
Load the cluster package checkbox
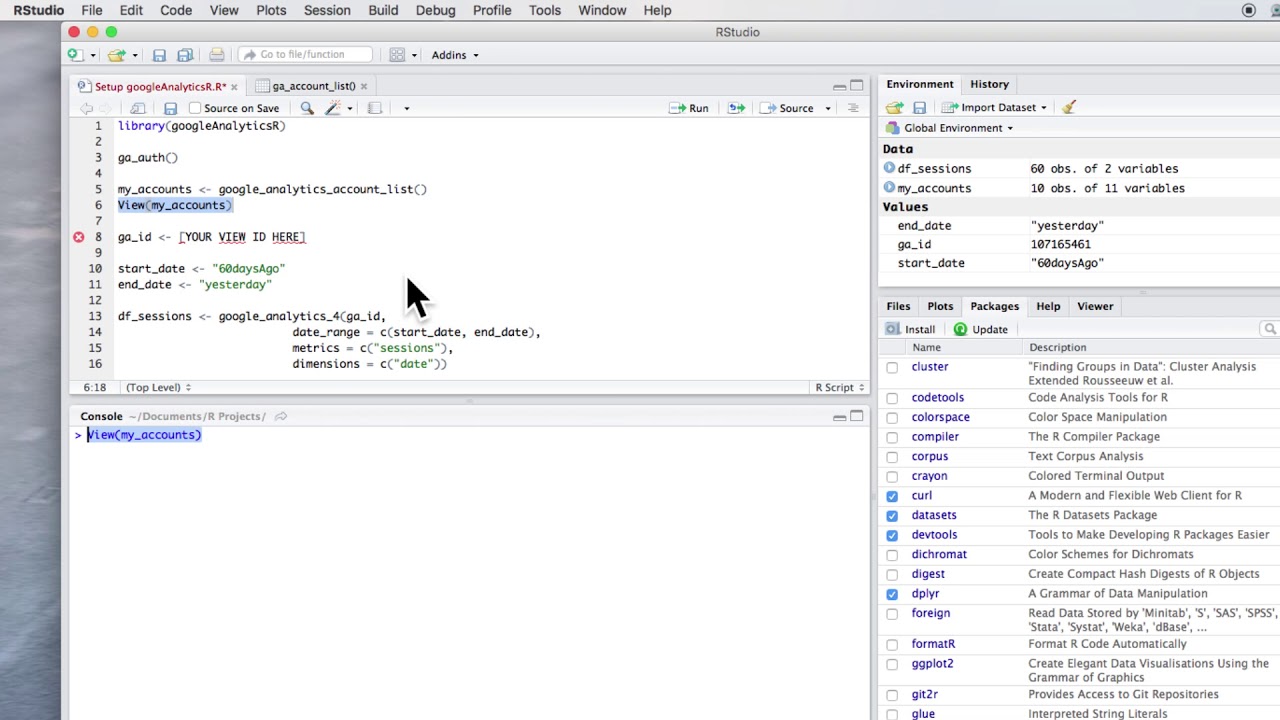point(892,367)
